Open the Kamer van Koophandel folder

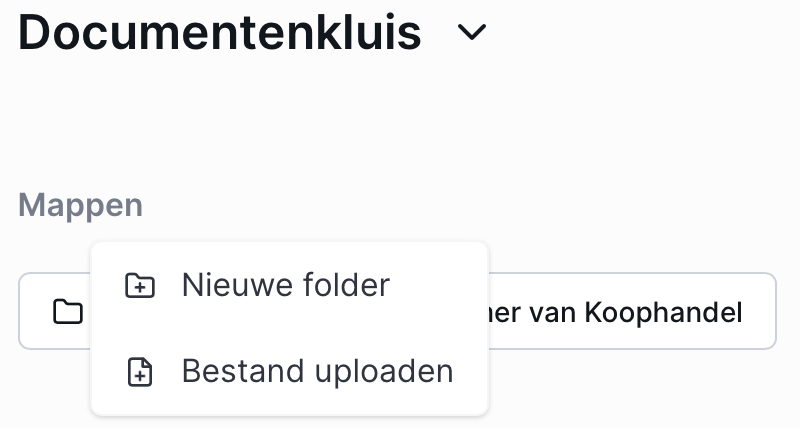[397, 311]
